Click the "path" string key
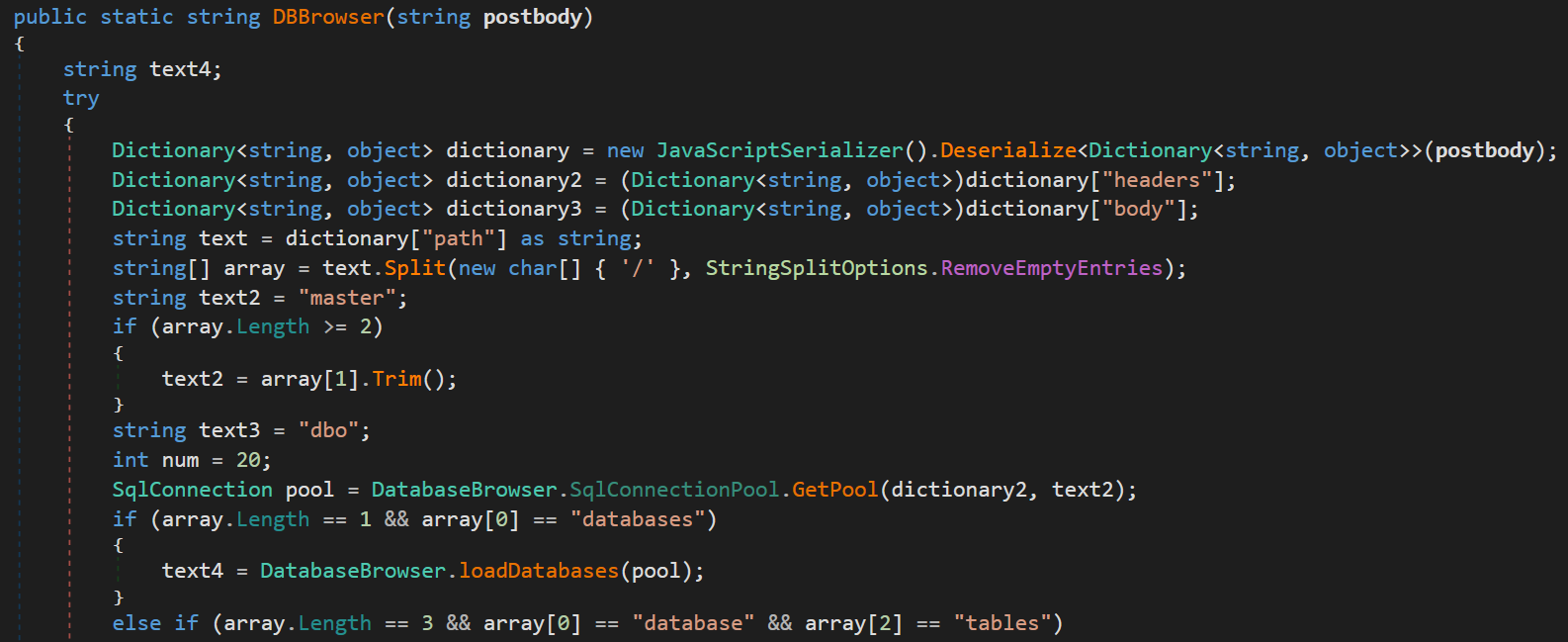Viewport: 1568px width, 642px height. coord(459,238)
